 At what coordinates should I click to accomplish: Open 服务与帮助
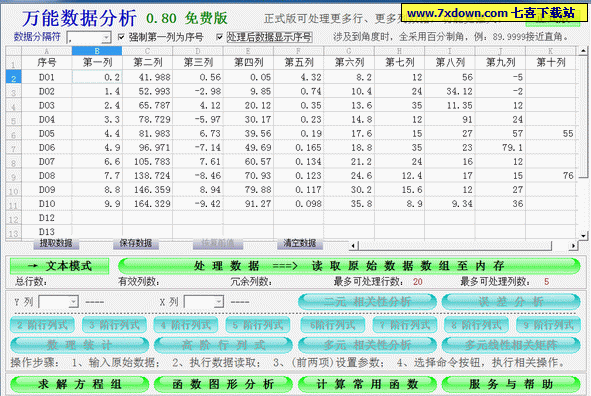point(511,384)
